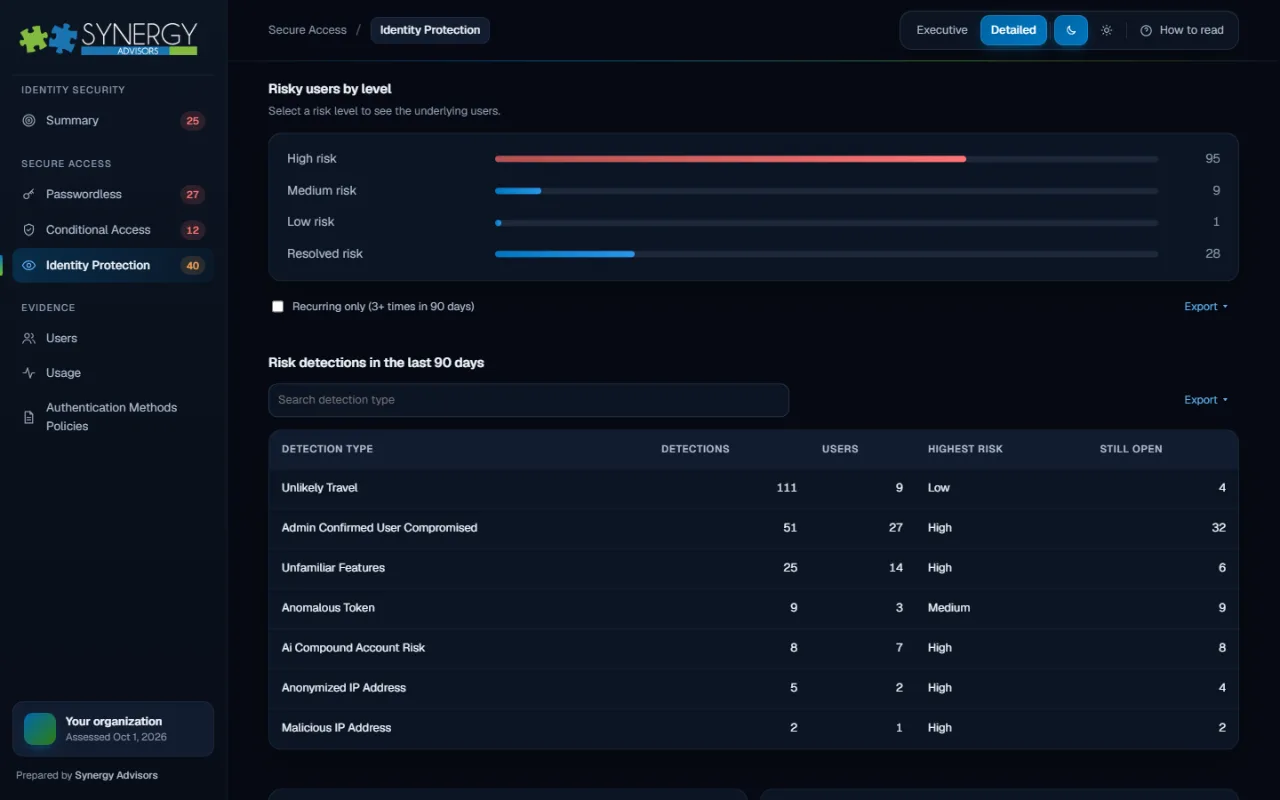Open Export dropdown under risky users
This screenshot has height=800, width=1280.
[x=1206, y=307]
